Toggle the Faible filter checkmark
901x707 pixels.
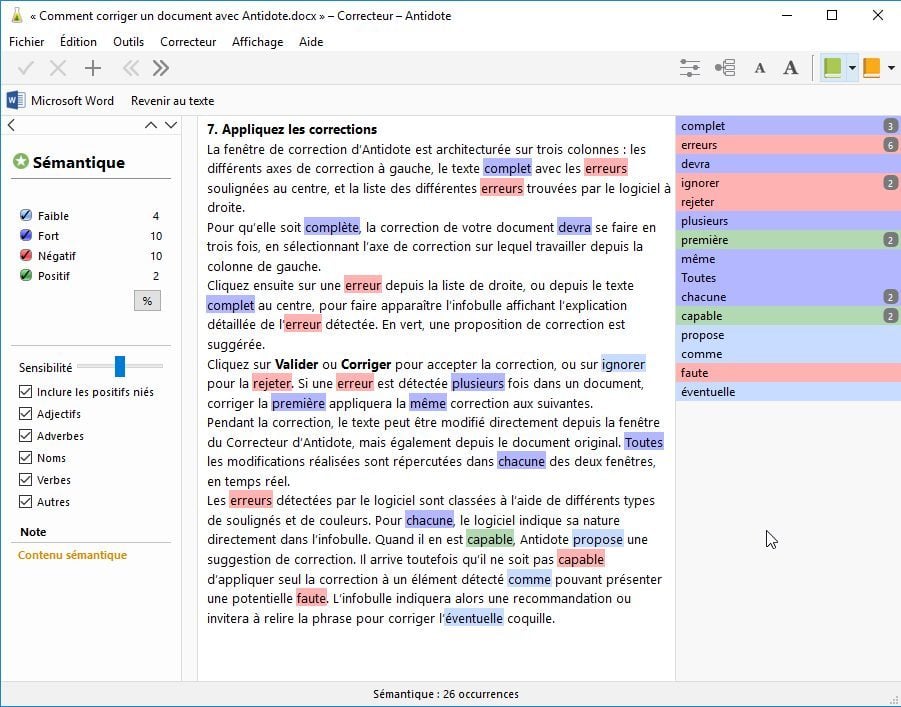tap(26, 215)
